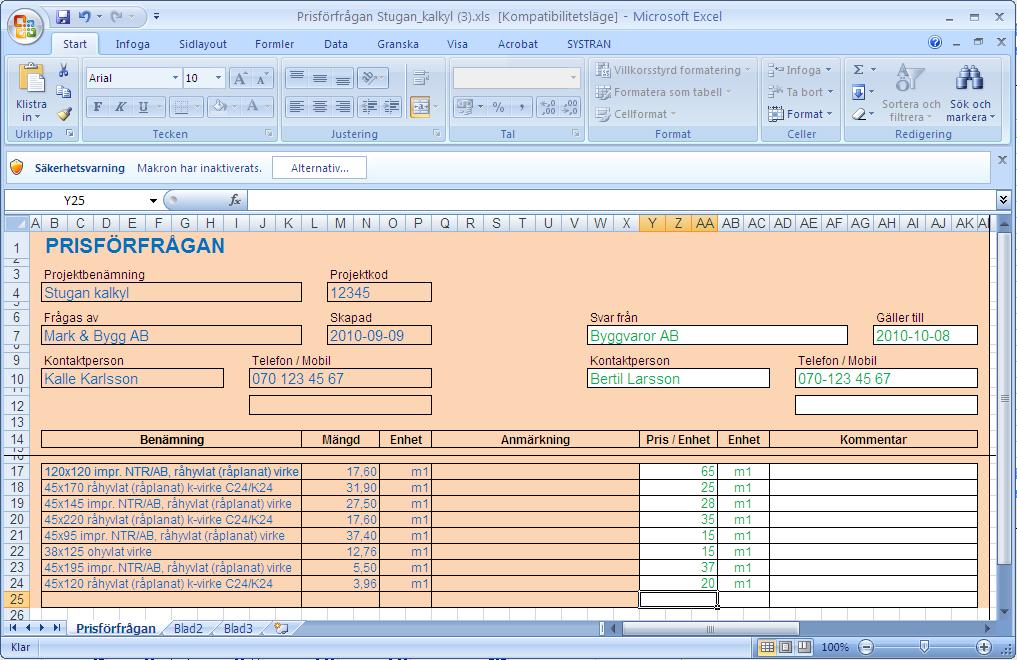1017x660 pixels.
Task: Open the font name Arial dropdown
Action: tap(175, 78)
